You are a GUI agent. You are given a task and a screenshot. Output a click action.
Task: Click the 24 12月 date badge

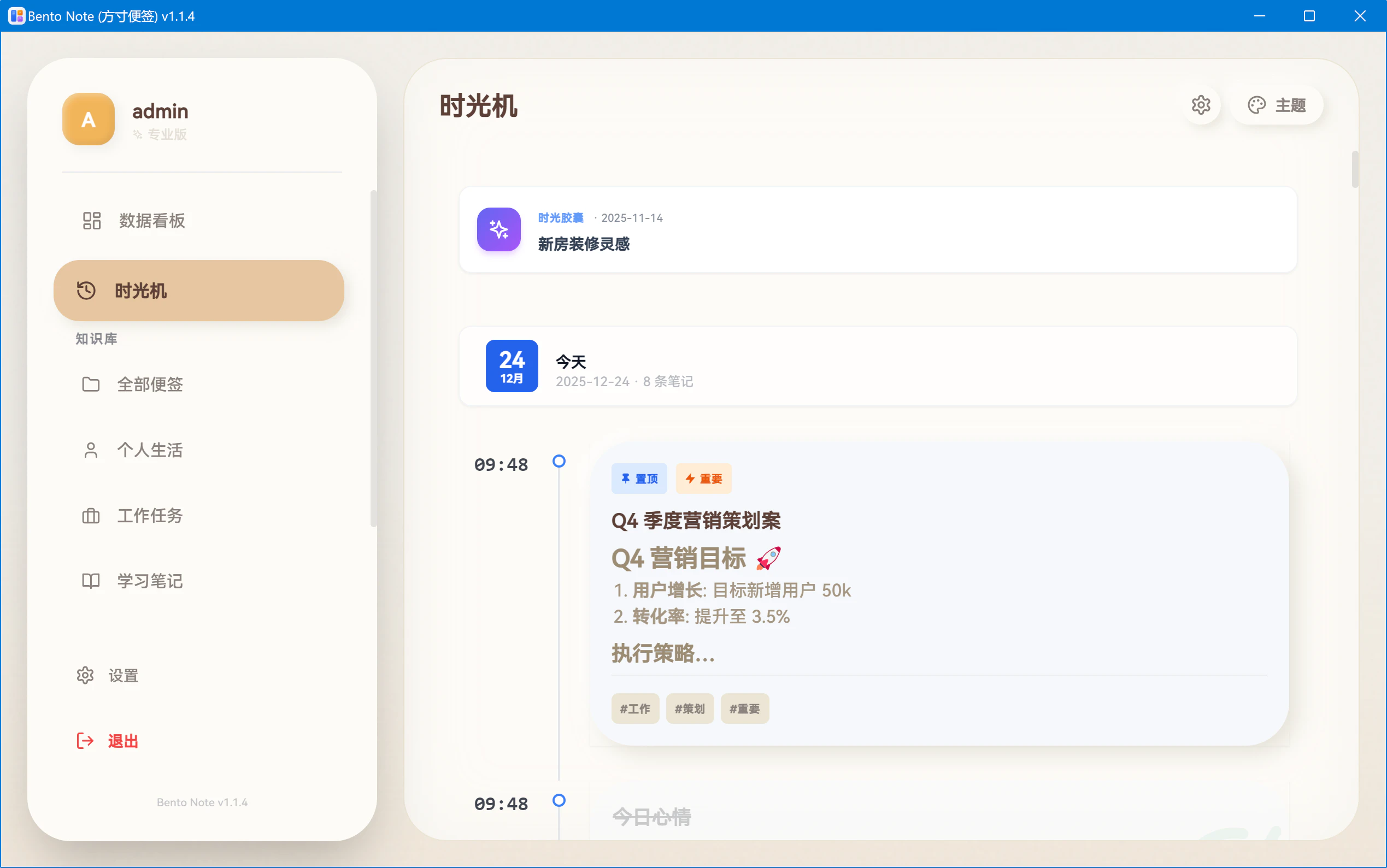512,366
